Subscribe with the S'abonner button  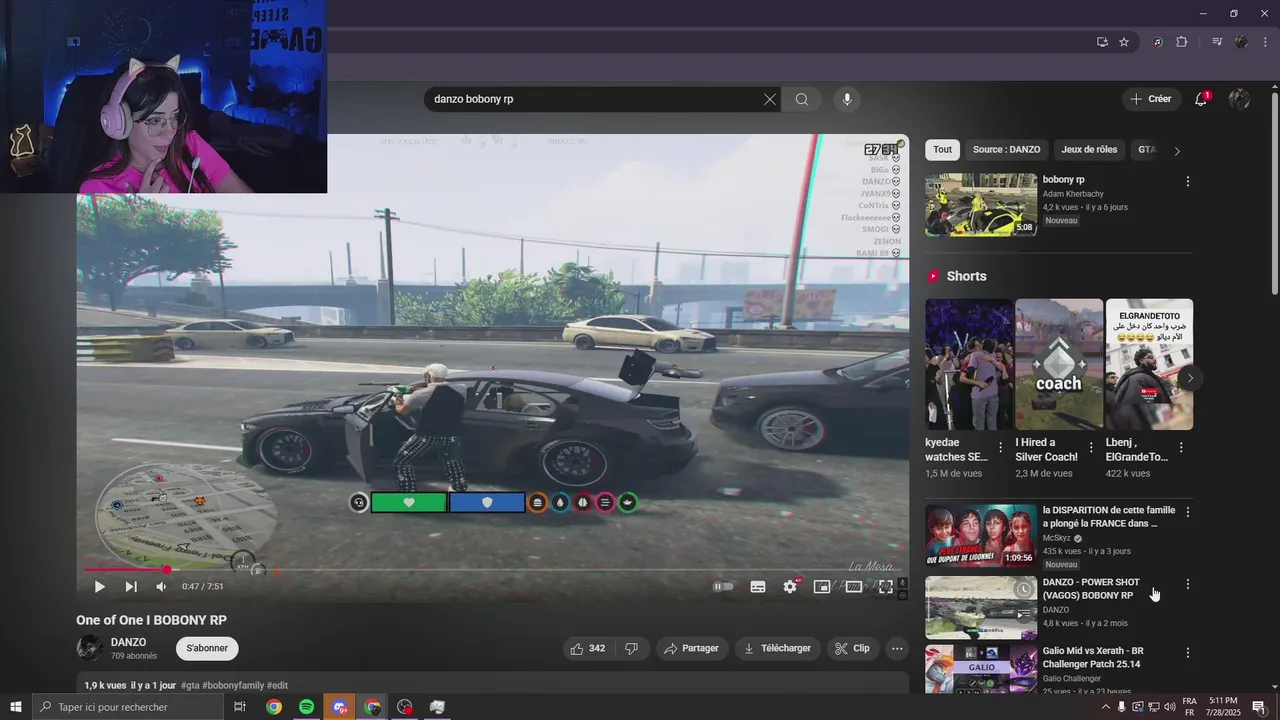(207, 648)
